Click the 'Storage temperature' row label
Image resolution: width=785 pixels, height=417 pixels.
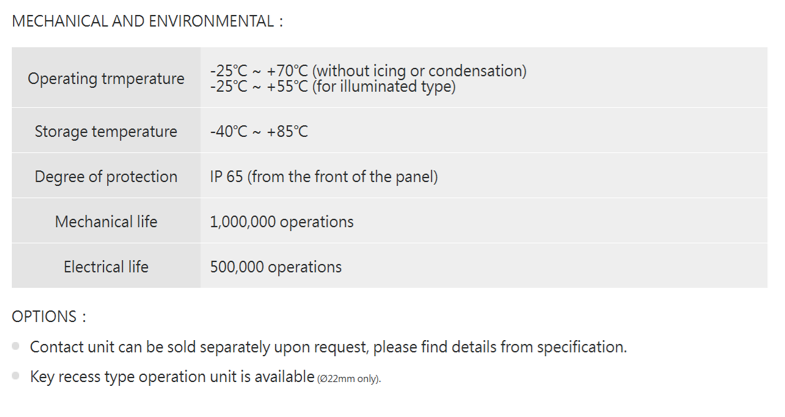pyautogui.click(x=106, y=132)
